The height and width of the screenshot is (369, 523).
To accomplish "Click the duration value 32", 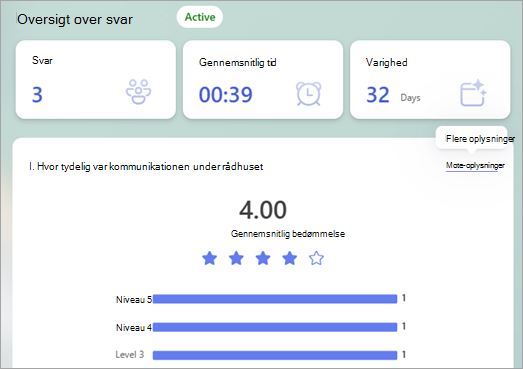I will pyautogui.click(x=378, y=95).
